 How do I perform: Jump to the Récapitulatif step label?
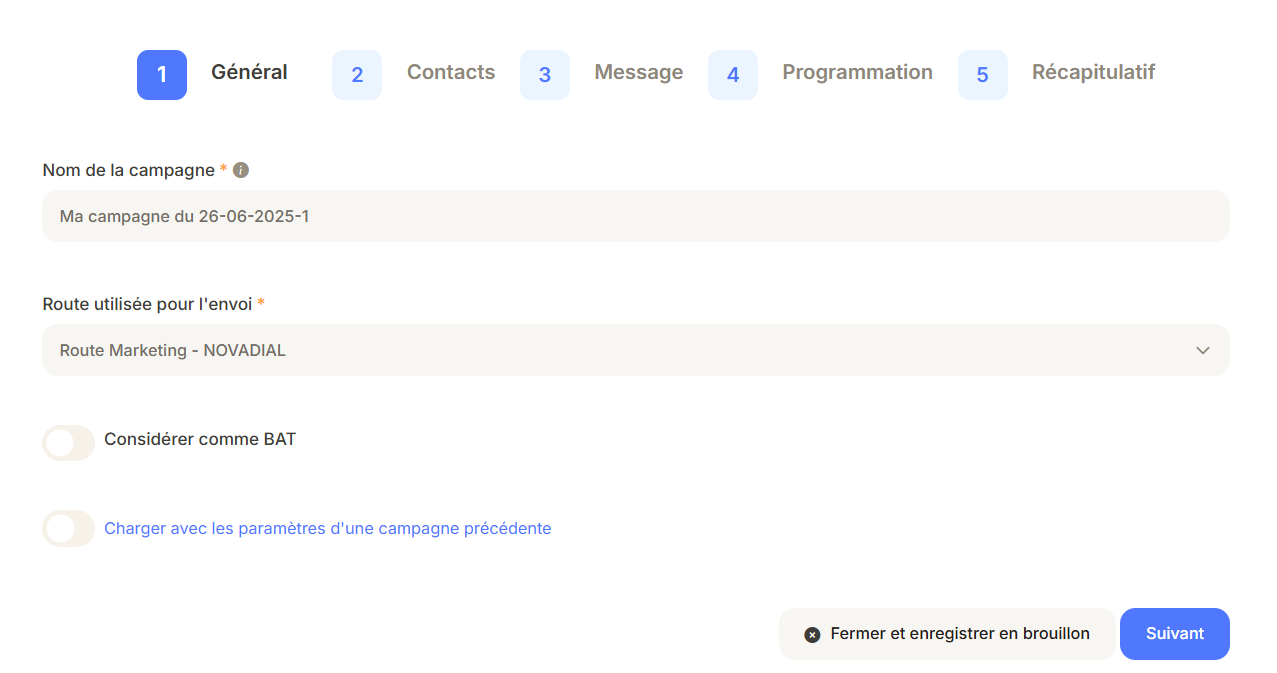click(1093, 72)
